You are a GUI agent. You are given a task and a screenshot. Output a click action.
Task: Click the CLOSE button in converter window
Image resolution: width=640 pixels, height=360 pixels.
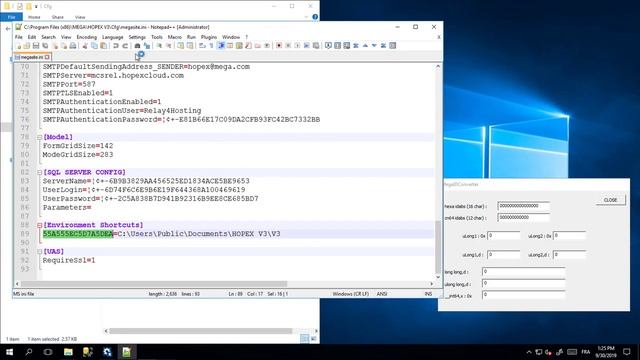610,200
